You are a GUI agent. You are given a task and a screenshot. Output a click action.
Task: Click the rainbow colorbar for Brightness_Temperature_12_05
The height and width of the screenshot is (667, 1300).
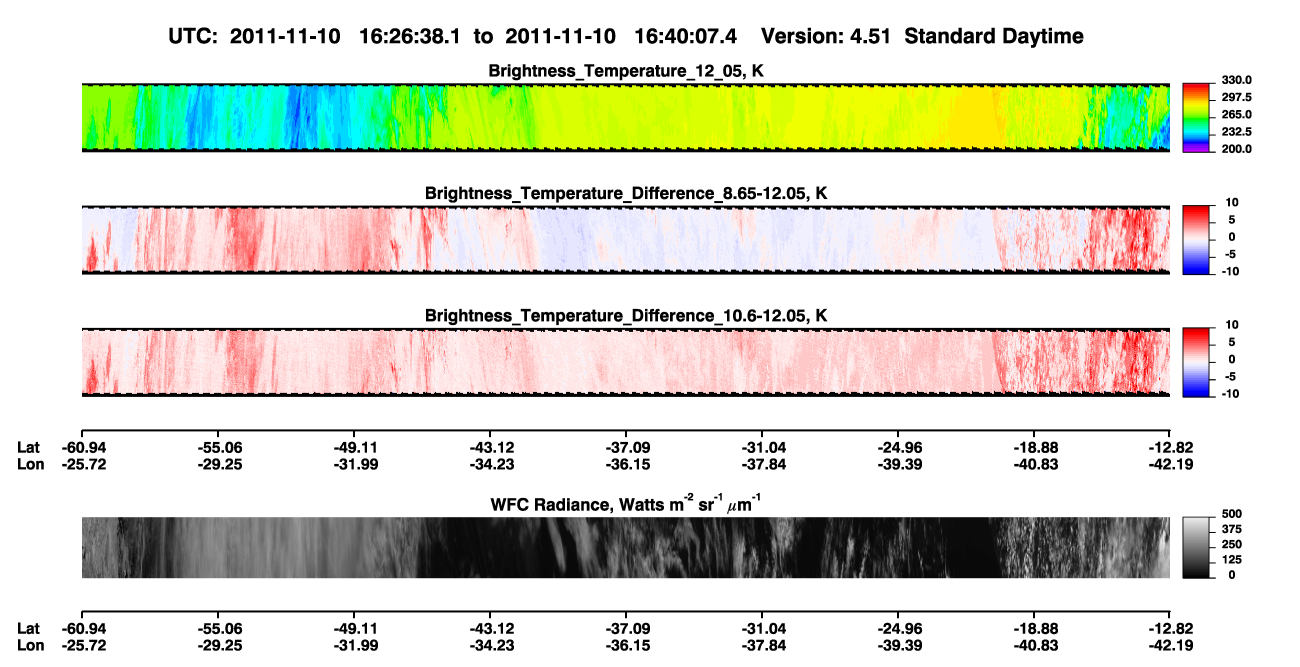point(1196,118)
